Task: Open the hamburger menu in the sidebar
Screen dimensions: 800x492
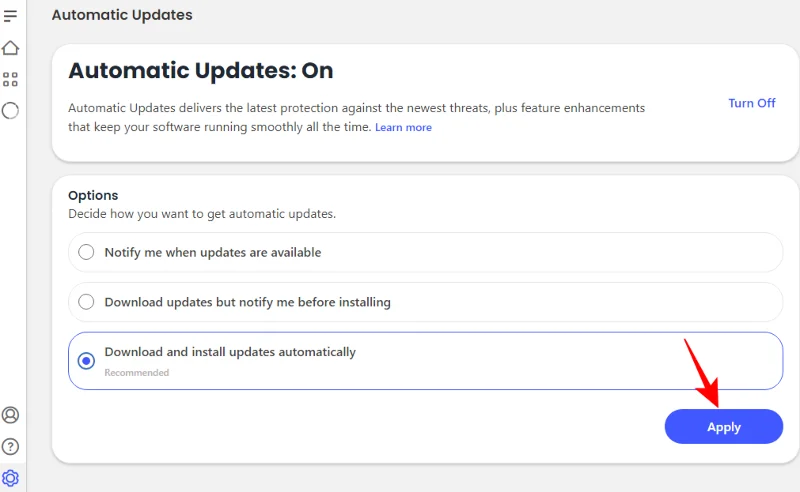Action: [11, 16]
